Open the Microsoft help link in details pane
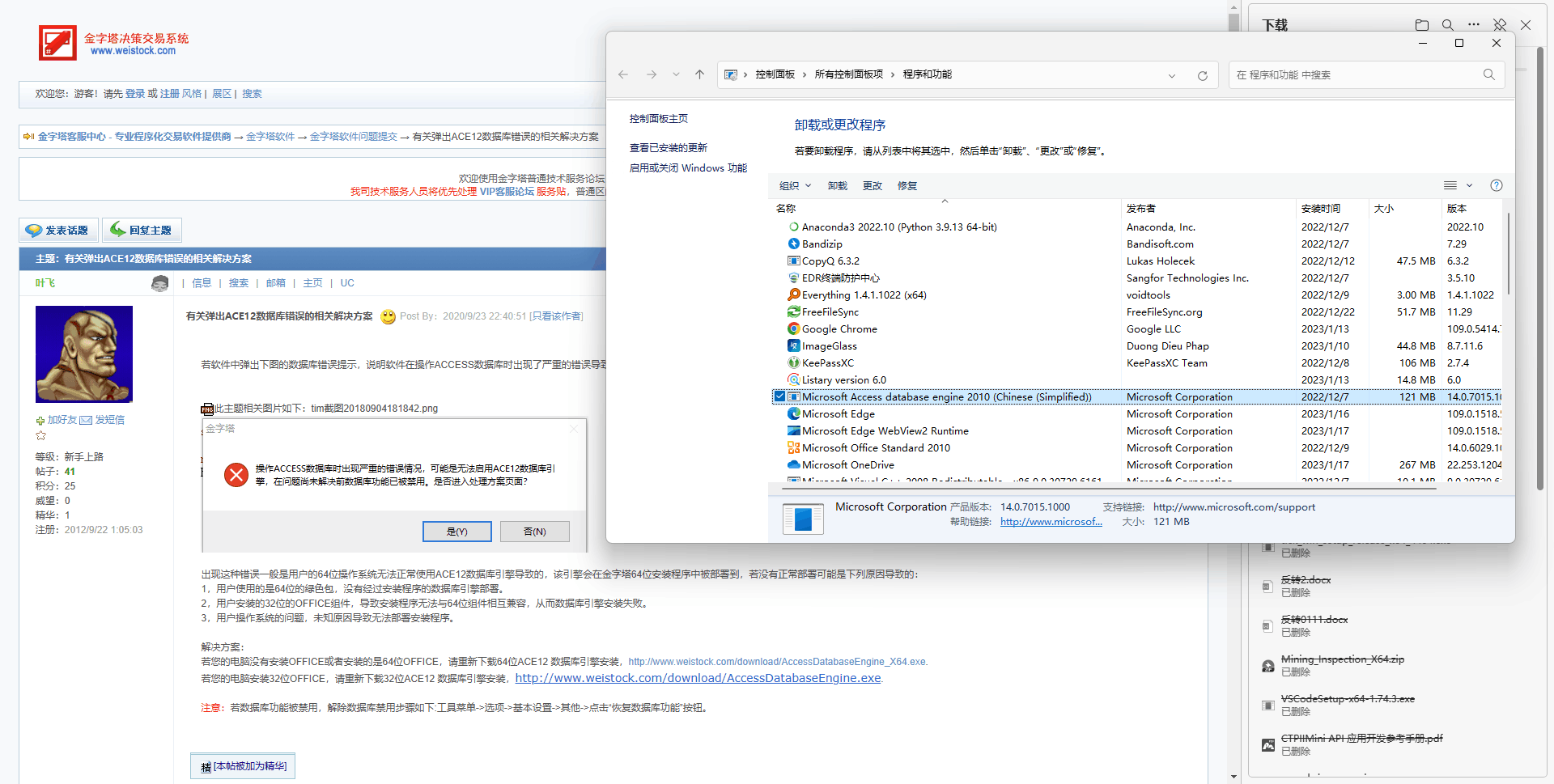This screenshot has width=1554, height=784. (1051, 522)
